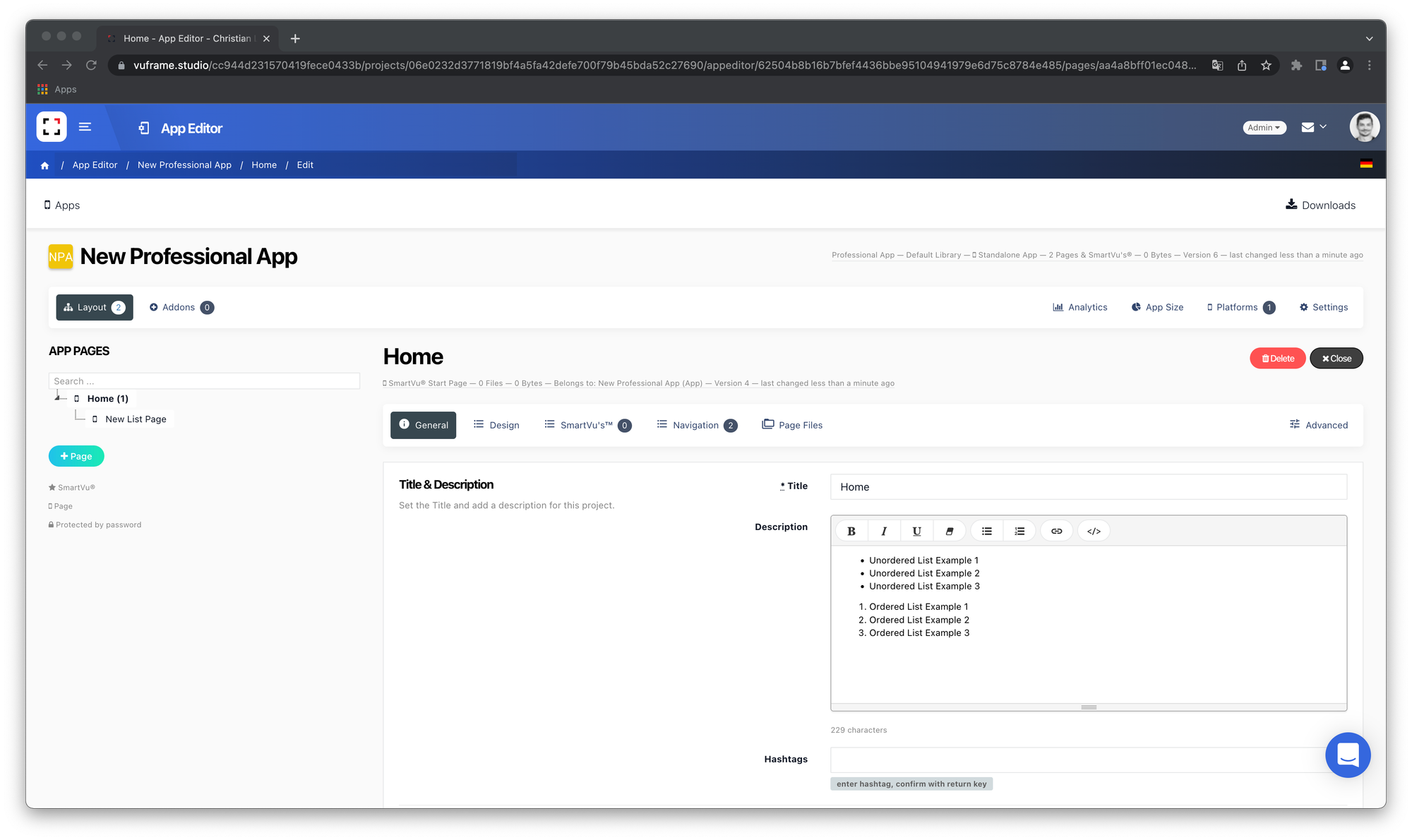Open the browser side panel icon

[x=1320, y=65]
